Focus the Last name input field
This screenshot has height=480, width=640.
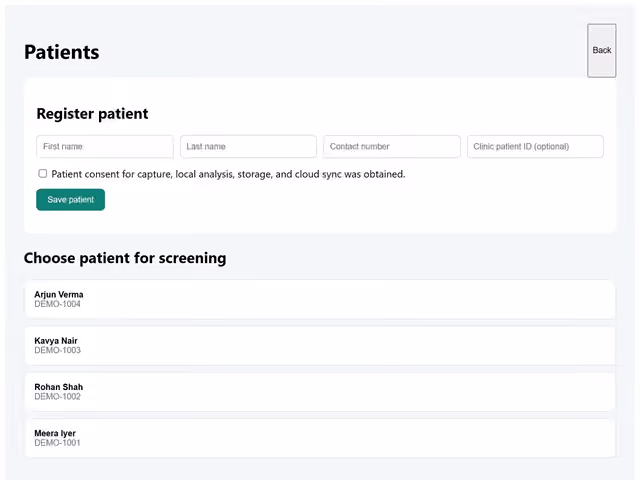(x=248, y=147)
